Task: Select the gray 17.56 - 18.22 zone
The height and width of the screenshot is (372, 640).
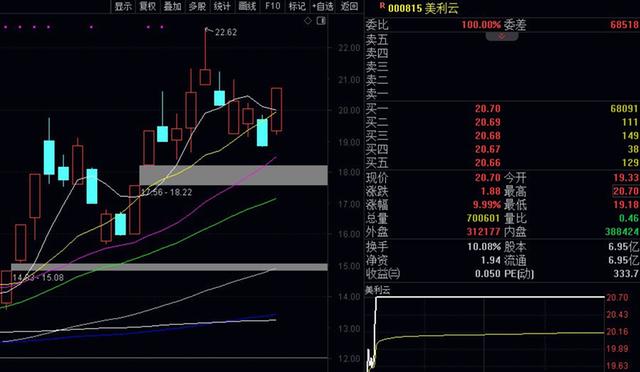Action: (x=233, y=175)
